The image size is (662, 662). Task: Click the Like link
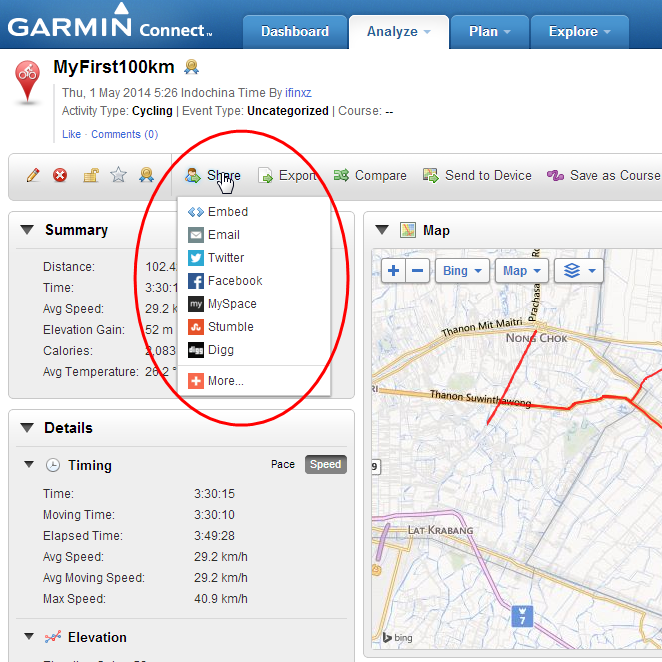(71, 134)
